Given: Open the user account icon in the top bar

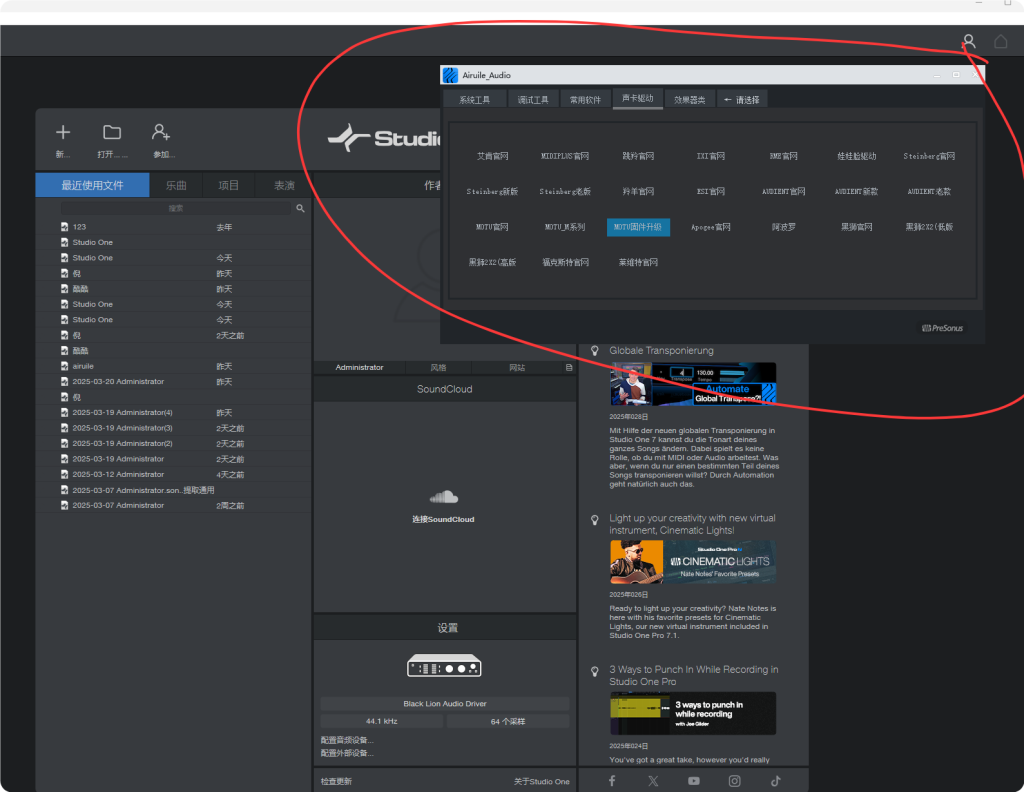Looking at the screenshot, I should (969, 42).
